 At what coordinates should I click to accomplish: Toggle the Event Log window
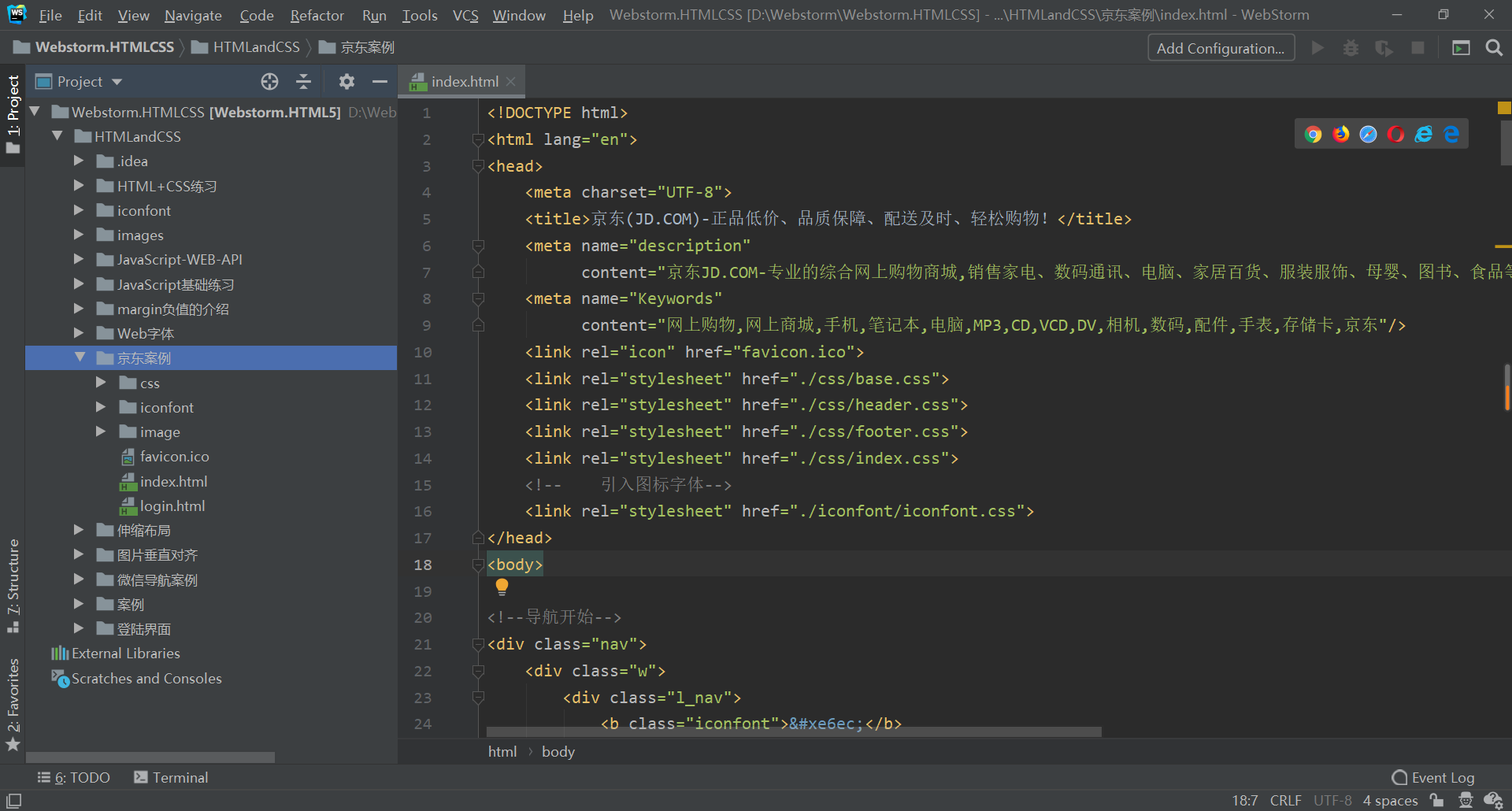(x=1433, y=778)
